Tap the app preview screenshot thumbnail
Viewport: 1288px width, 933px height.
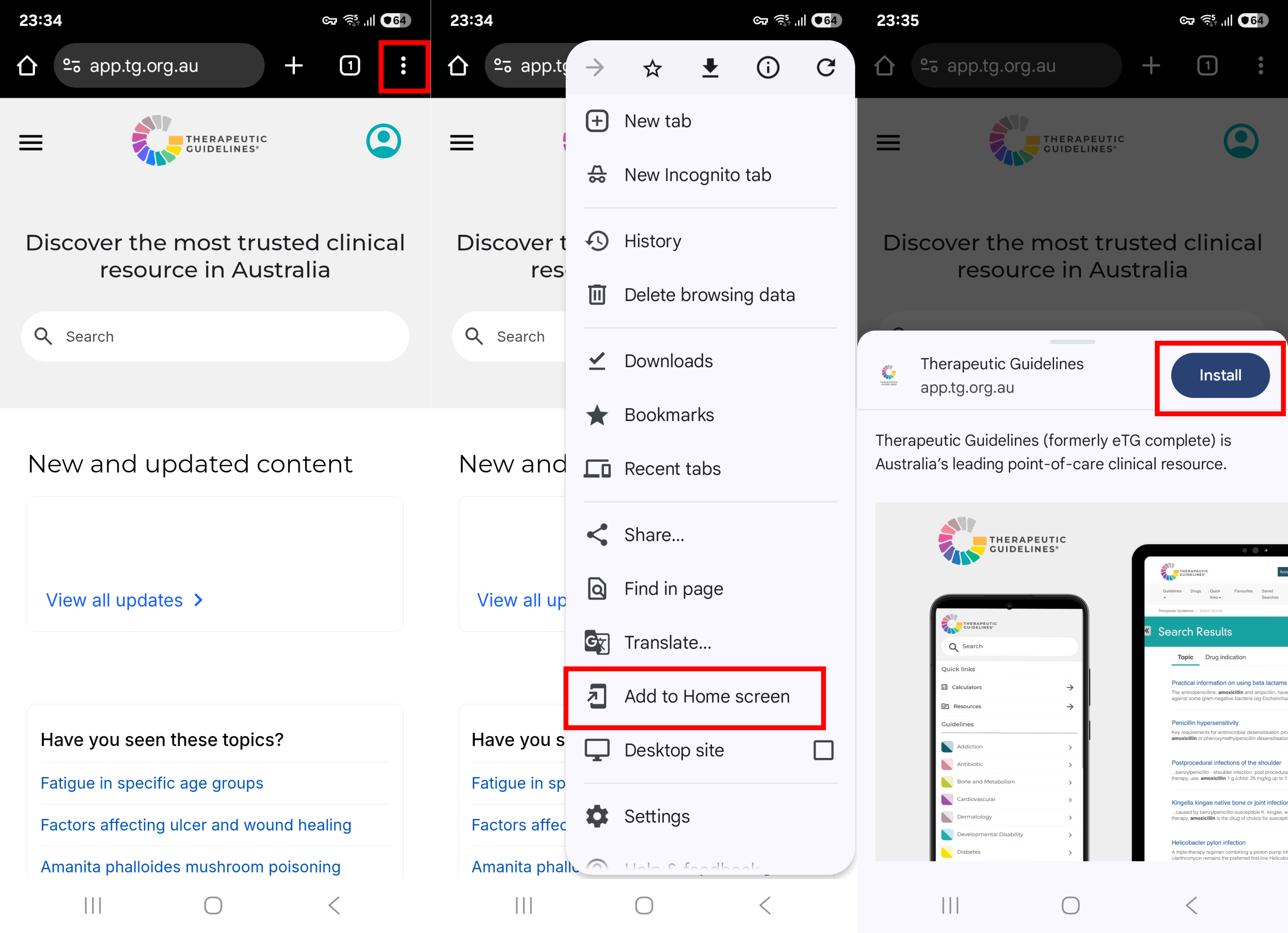pyautogui.click(x=1081, y=682)
